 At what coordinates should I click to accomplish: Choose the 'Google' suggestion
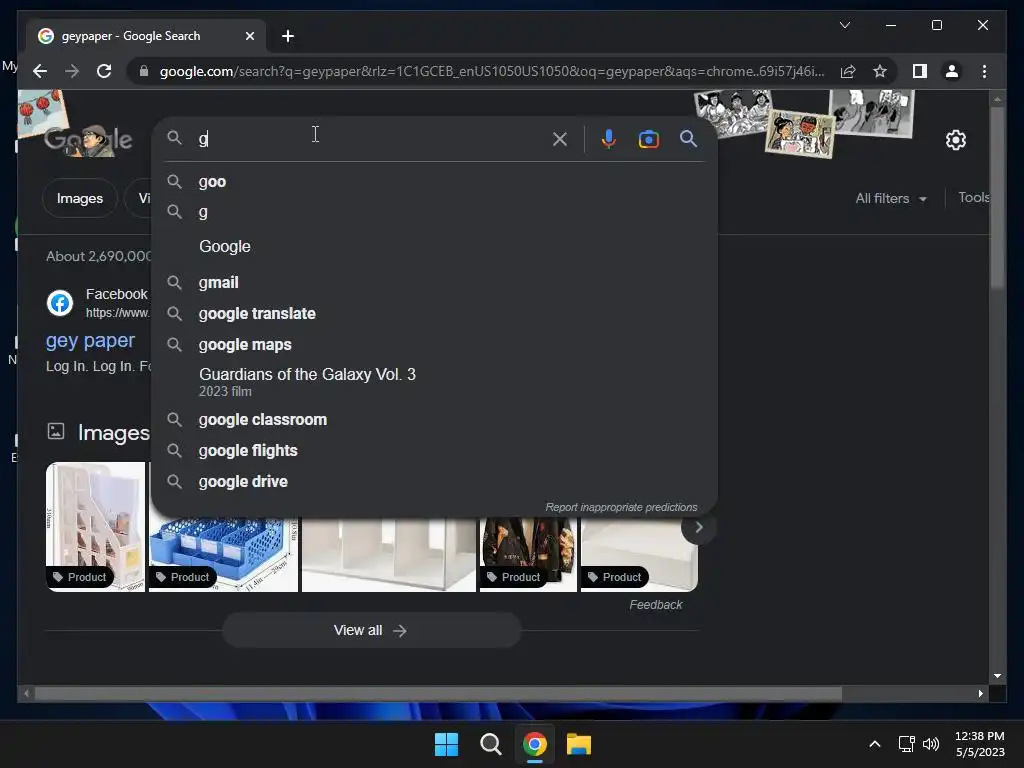434,246
